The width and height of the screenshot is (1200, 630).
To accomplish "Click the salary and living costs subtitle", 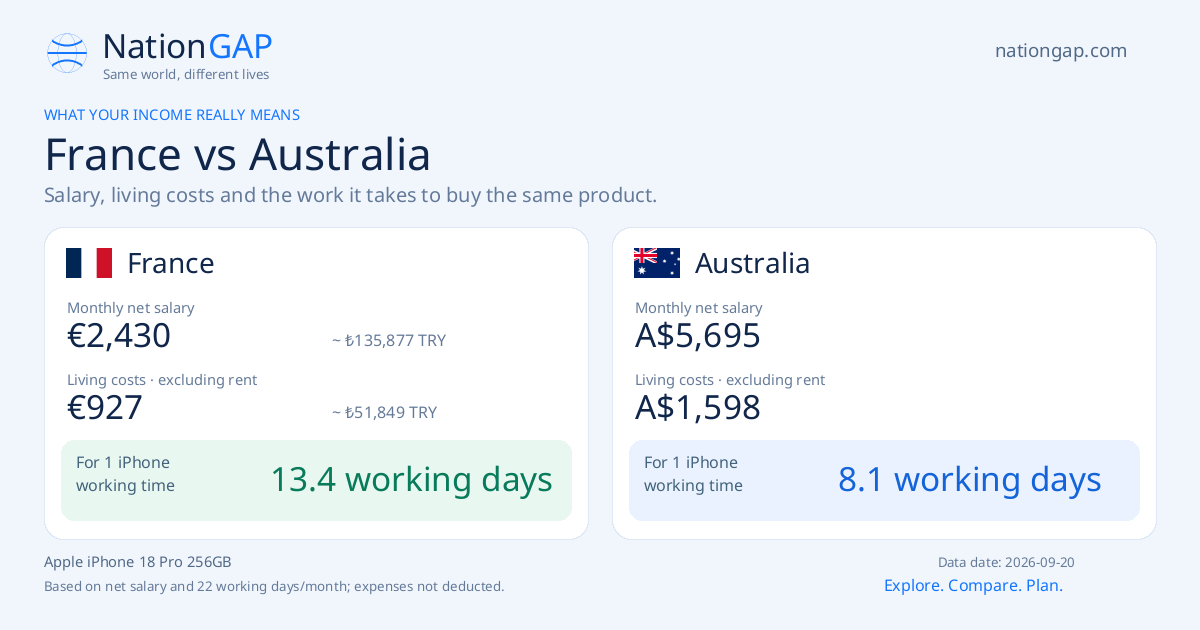I will (351, 195).
